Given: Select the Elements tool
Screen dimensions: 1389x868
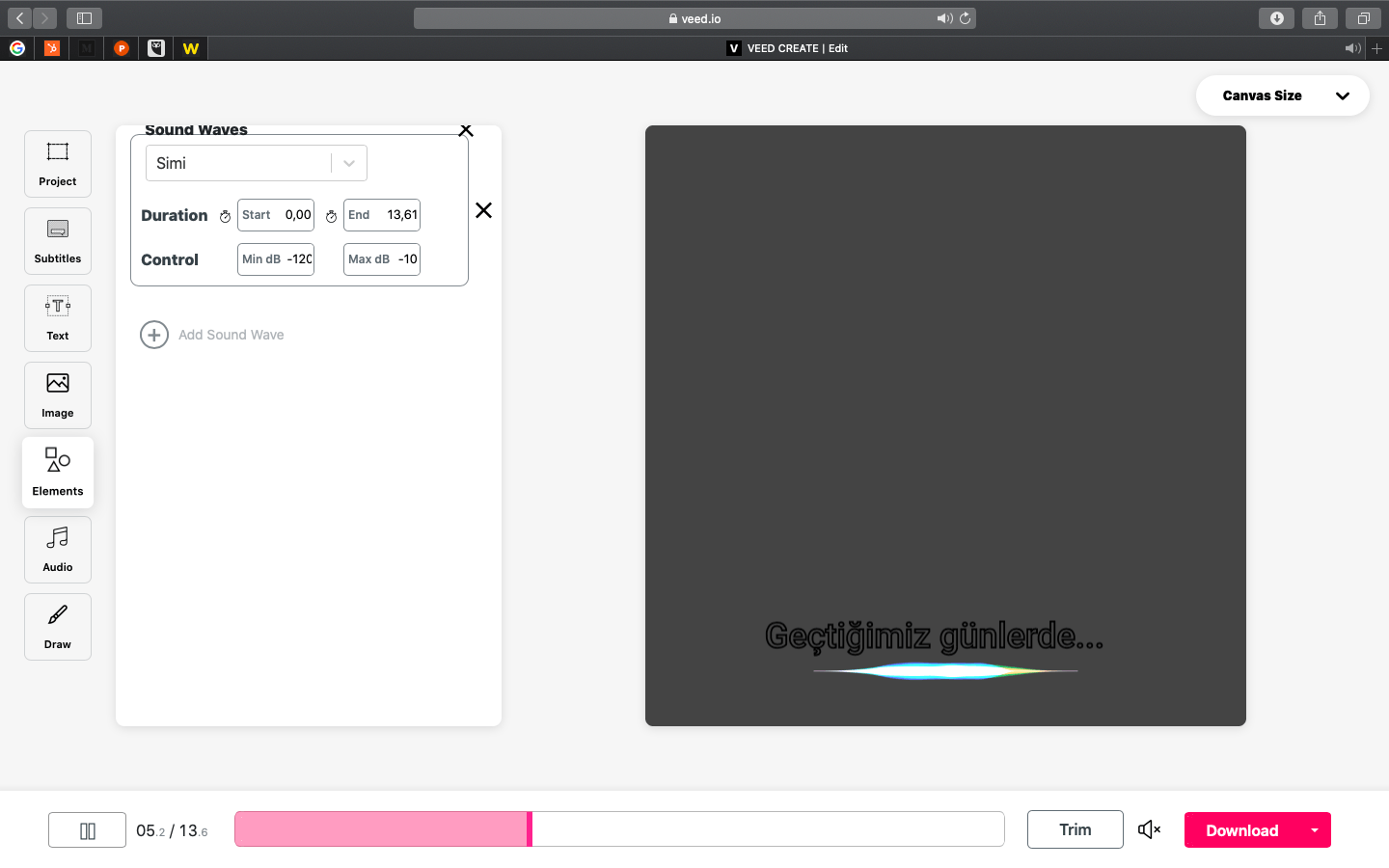Looking at the screenshot, I should click(58, 473).
